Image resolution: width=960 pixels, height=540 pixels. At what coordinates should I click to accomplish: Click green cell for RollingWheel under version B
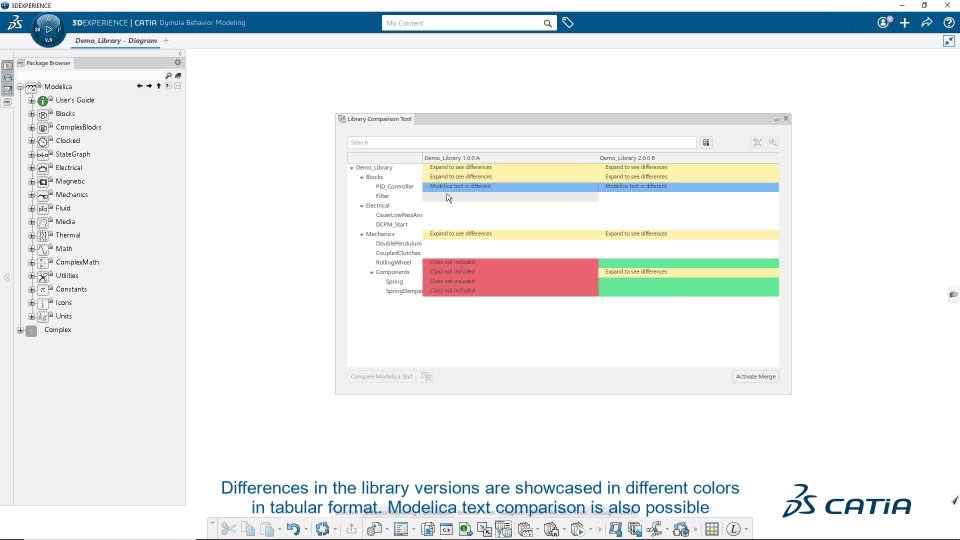tap(688, 263)
